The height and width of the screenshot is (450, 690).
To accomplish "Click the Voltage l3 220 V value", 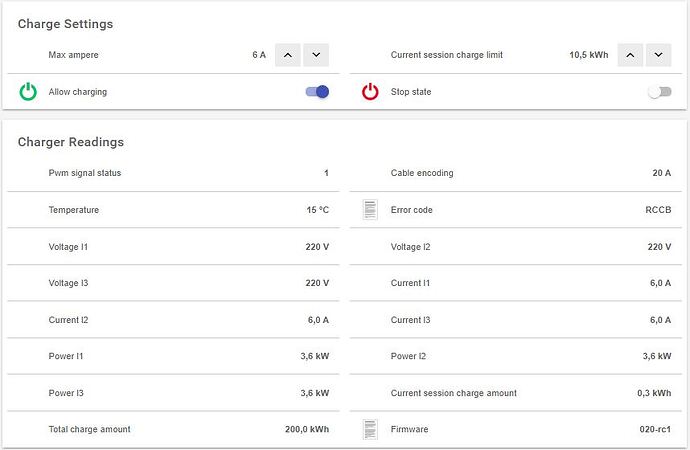I will pyautogui.click(x=317, y=283).
